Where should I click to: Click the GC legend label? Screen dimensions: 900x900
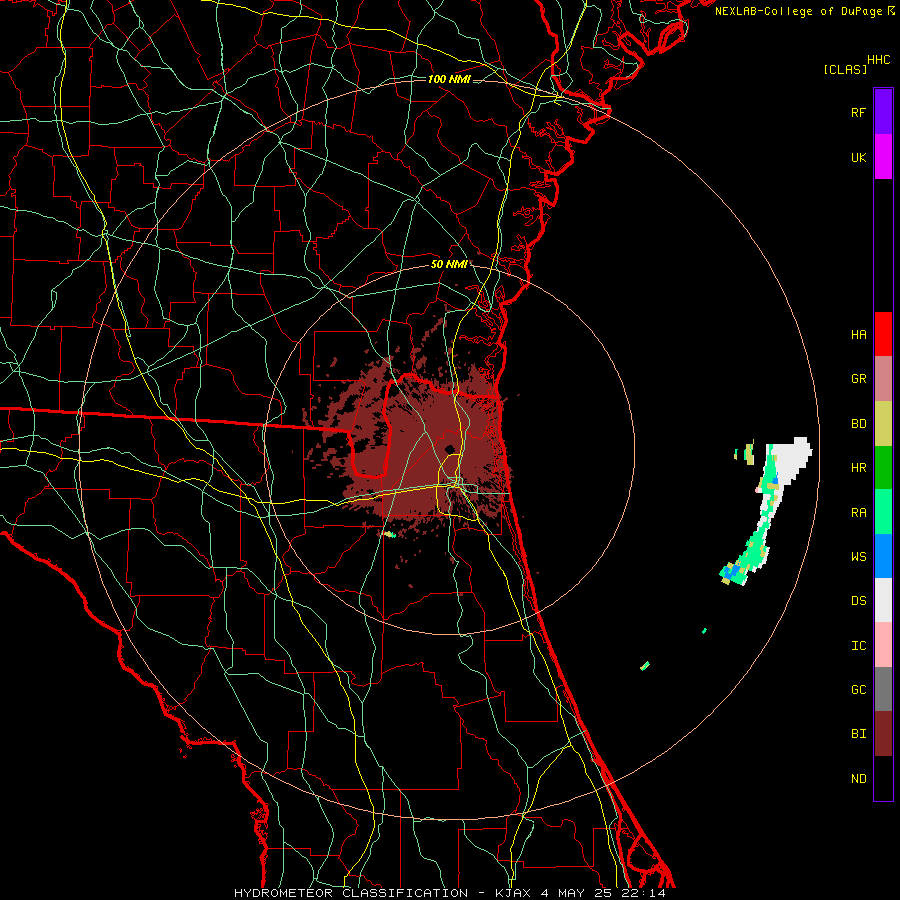click(858, 690)
